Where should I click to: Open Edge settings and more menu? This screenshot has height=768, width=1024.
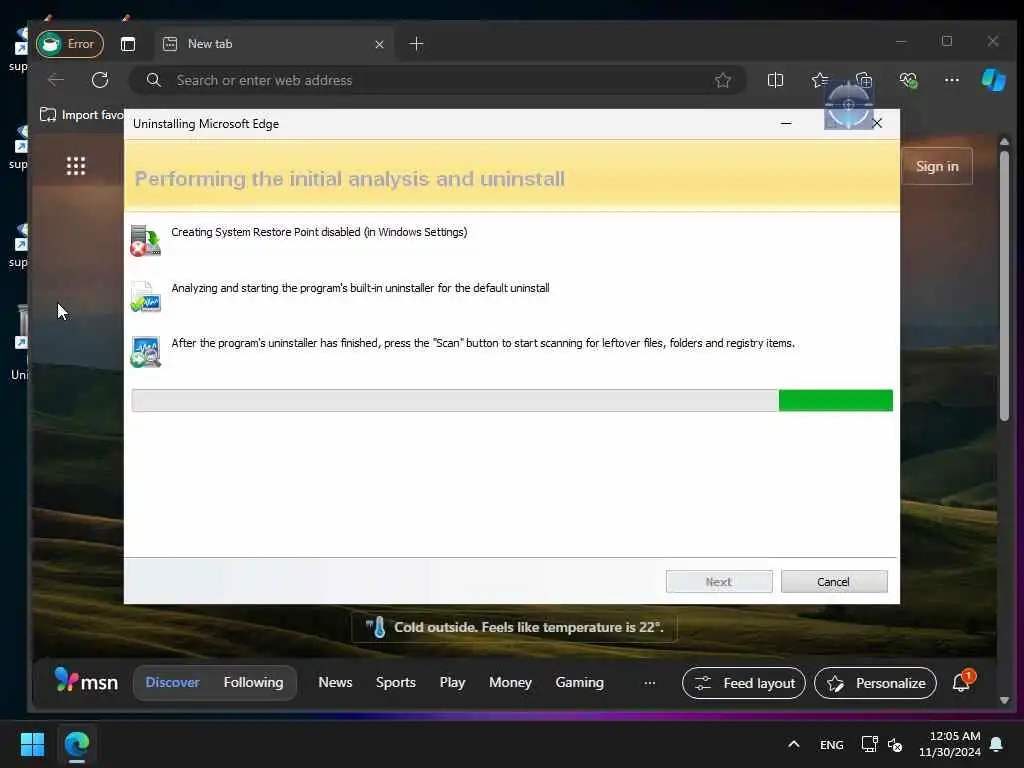tap(952, 80)
